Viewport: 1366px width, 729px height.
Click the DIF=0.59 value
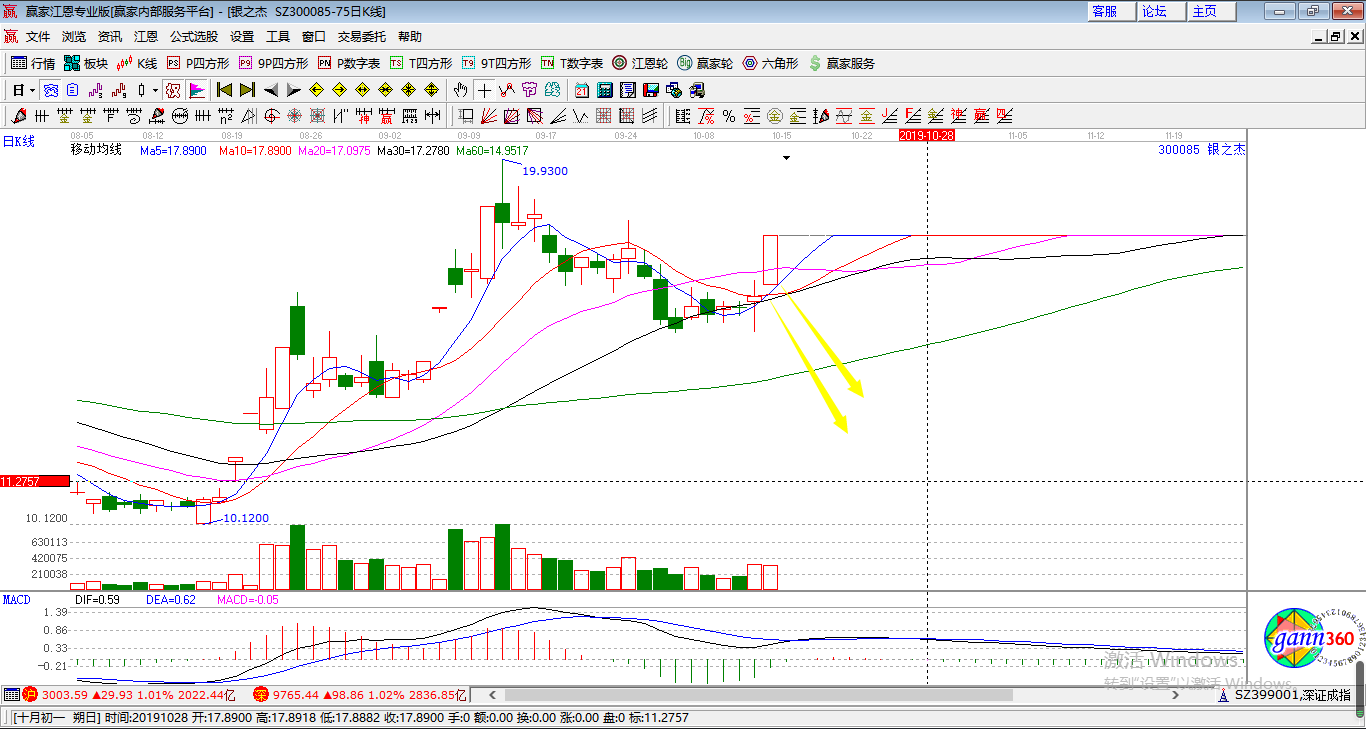pyautogui.click(x=97, y=600)
